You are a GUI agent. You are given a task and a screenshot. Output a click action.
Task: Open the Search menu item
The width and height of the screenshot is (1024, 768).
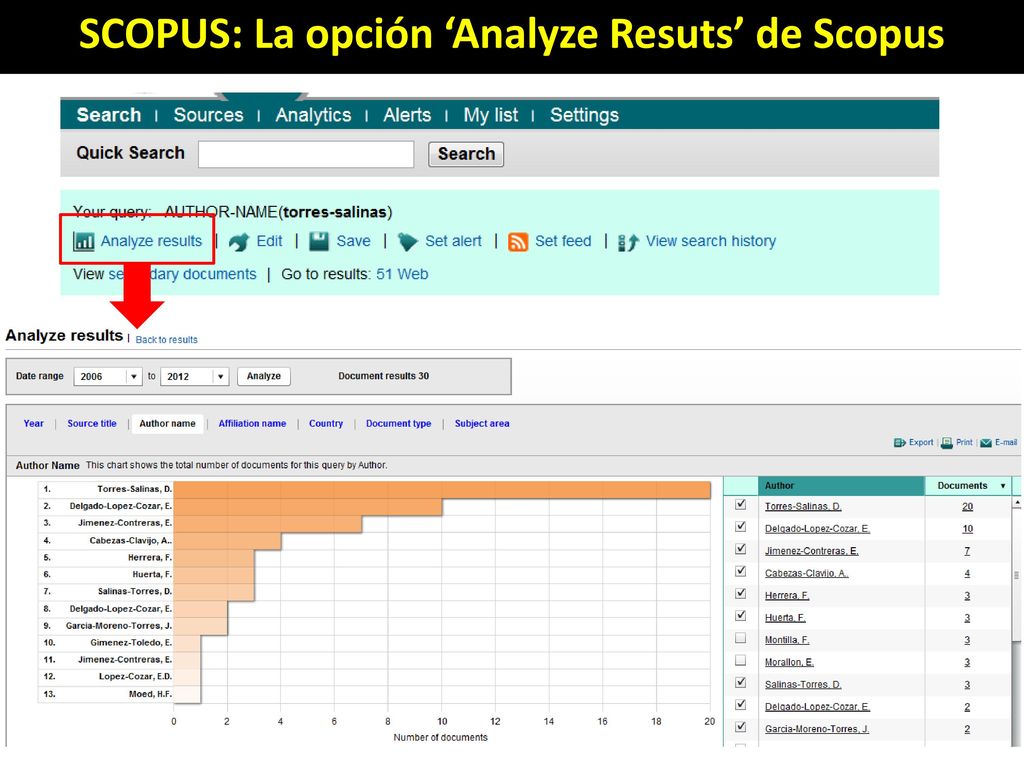click(108, 115)
